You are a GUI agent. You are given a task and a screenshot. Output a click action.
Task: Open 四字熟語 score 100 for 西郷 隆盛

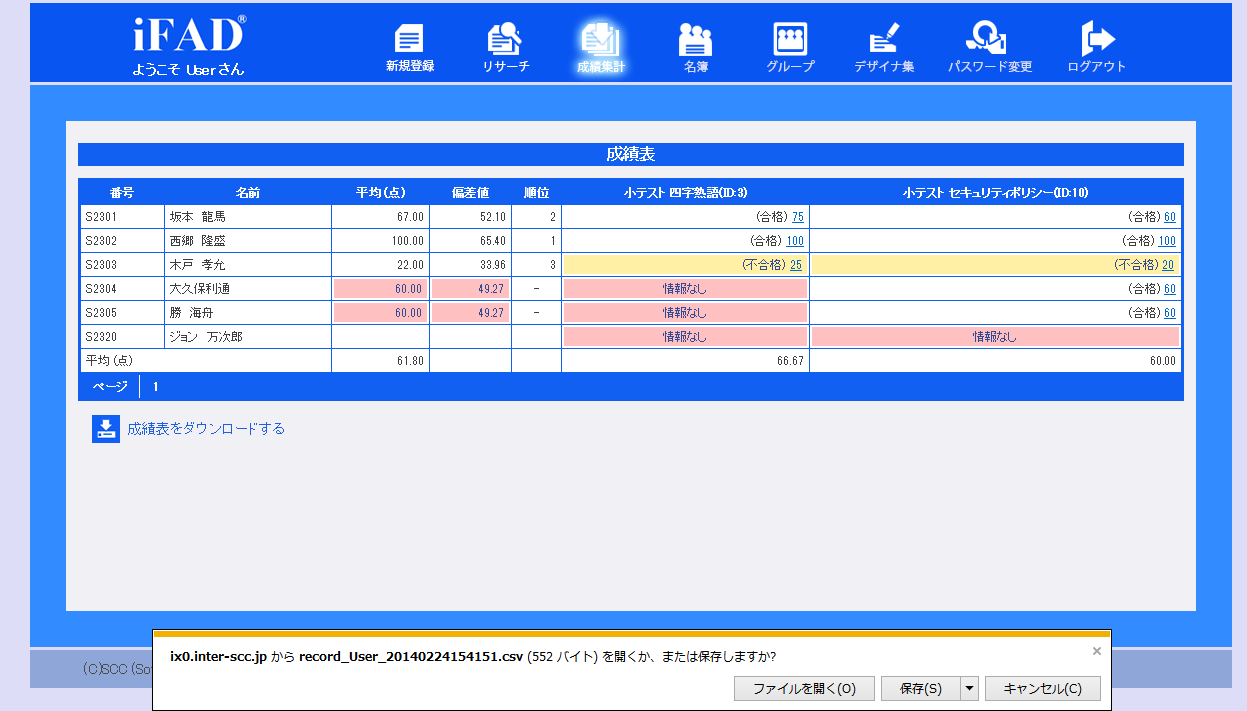point(795,241)
